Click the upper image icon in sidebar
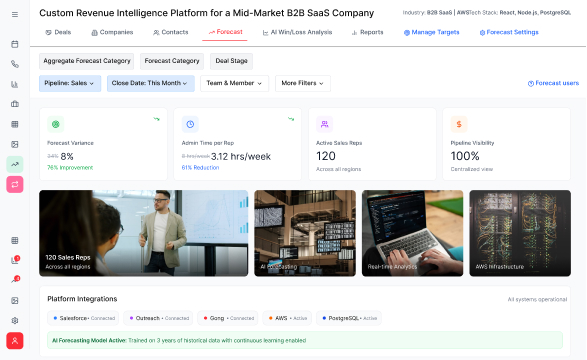The width and height of the screenshot is (587, 360). 15,144
